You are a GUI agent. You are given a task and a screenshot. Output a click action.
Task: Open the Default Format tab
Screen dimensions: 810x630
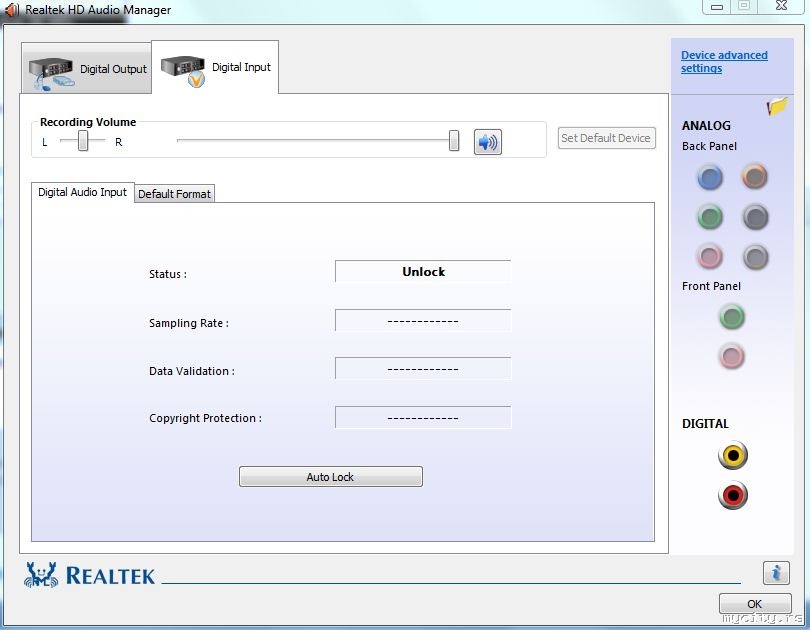tap(175, 194)
